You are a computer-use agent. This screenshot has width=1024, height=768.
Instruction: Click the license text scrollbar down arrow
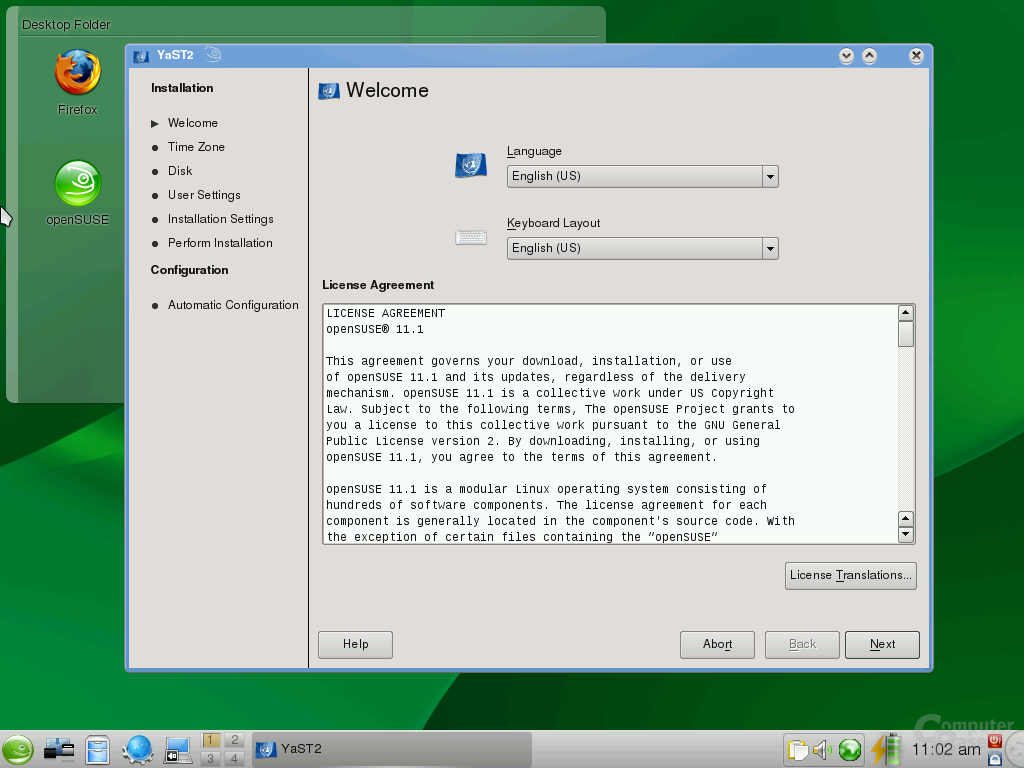(906, 535)
